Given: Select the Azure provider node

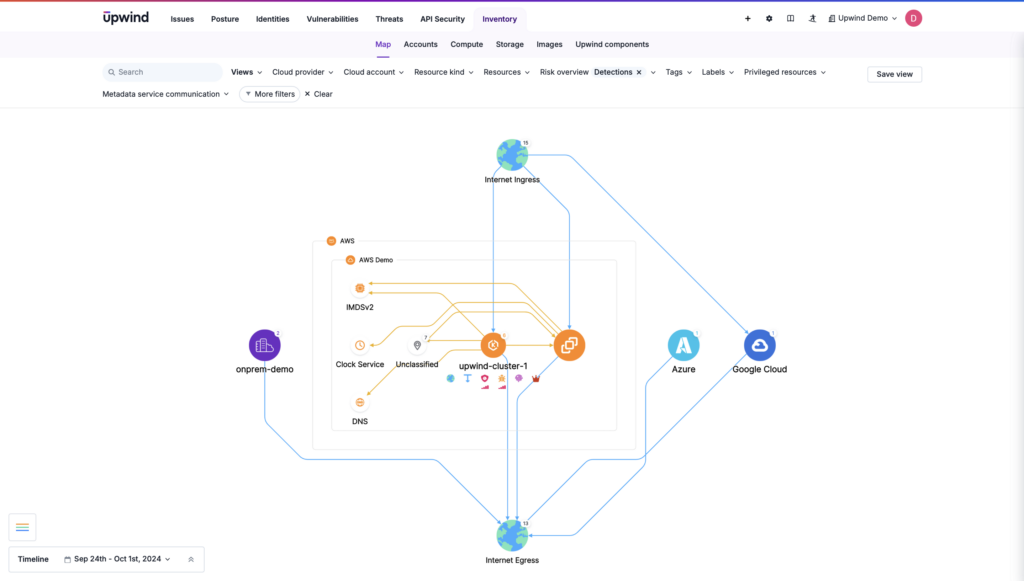Looking at the screenshot, I should (684, 346).
